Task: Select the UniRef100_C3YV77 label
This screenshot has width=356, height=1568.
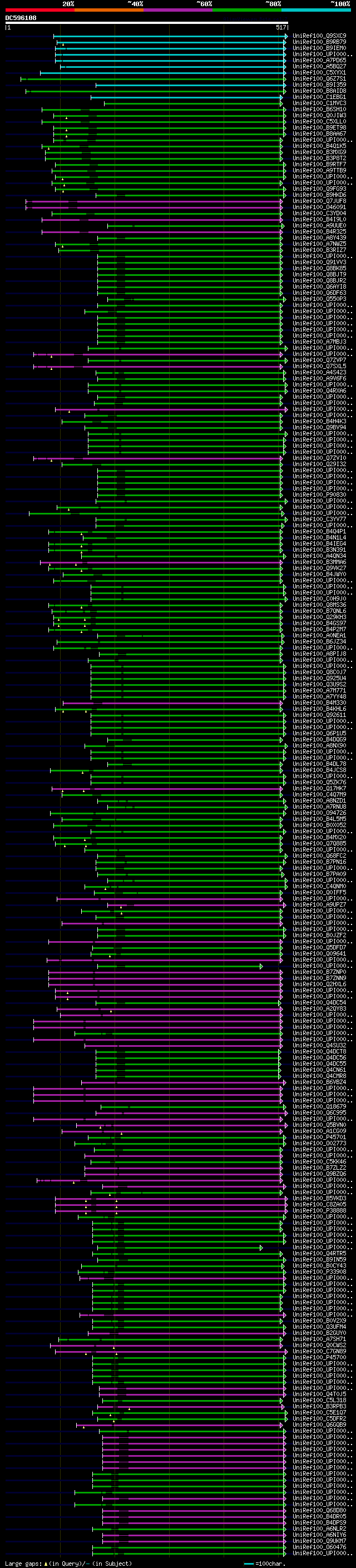Action: click(319, 519)
